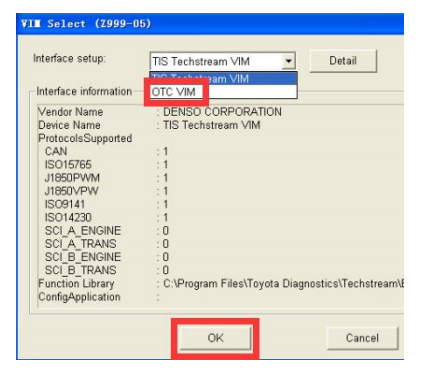The image size is (428, 379).
Task: Click the Function Library path value
Action: [283, 283]
